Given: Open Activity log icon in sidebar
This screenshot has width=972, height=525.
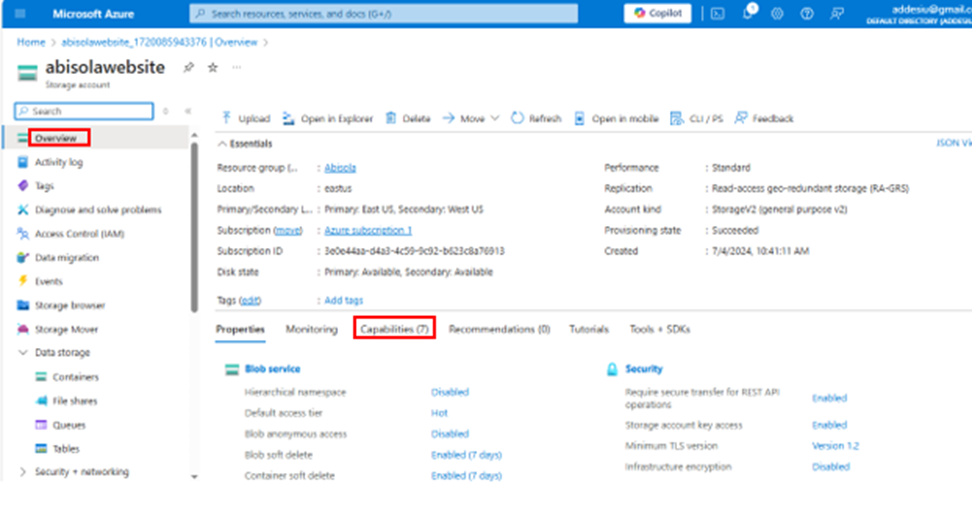Looking at the screenshot, I should point(23,162).
